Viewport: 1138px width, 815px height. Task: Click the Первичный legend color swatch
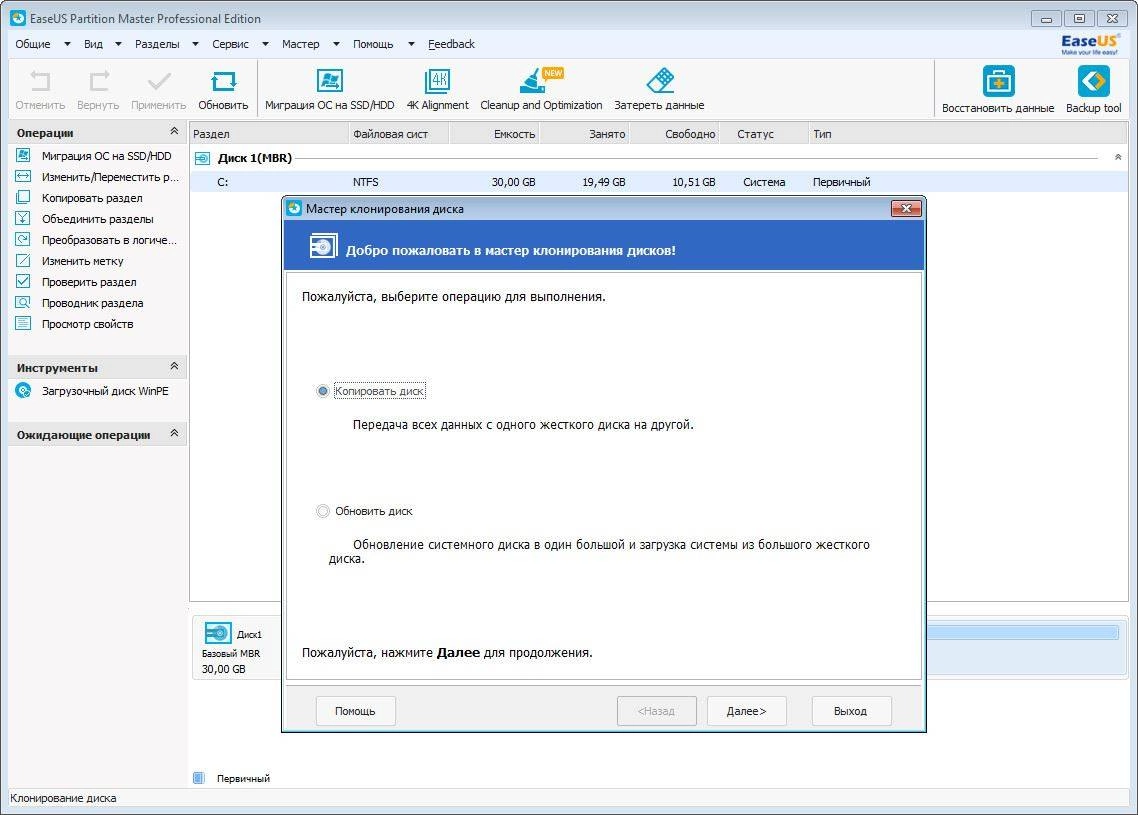coord(199,778)
